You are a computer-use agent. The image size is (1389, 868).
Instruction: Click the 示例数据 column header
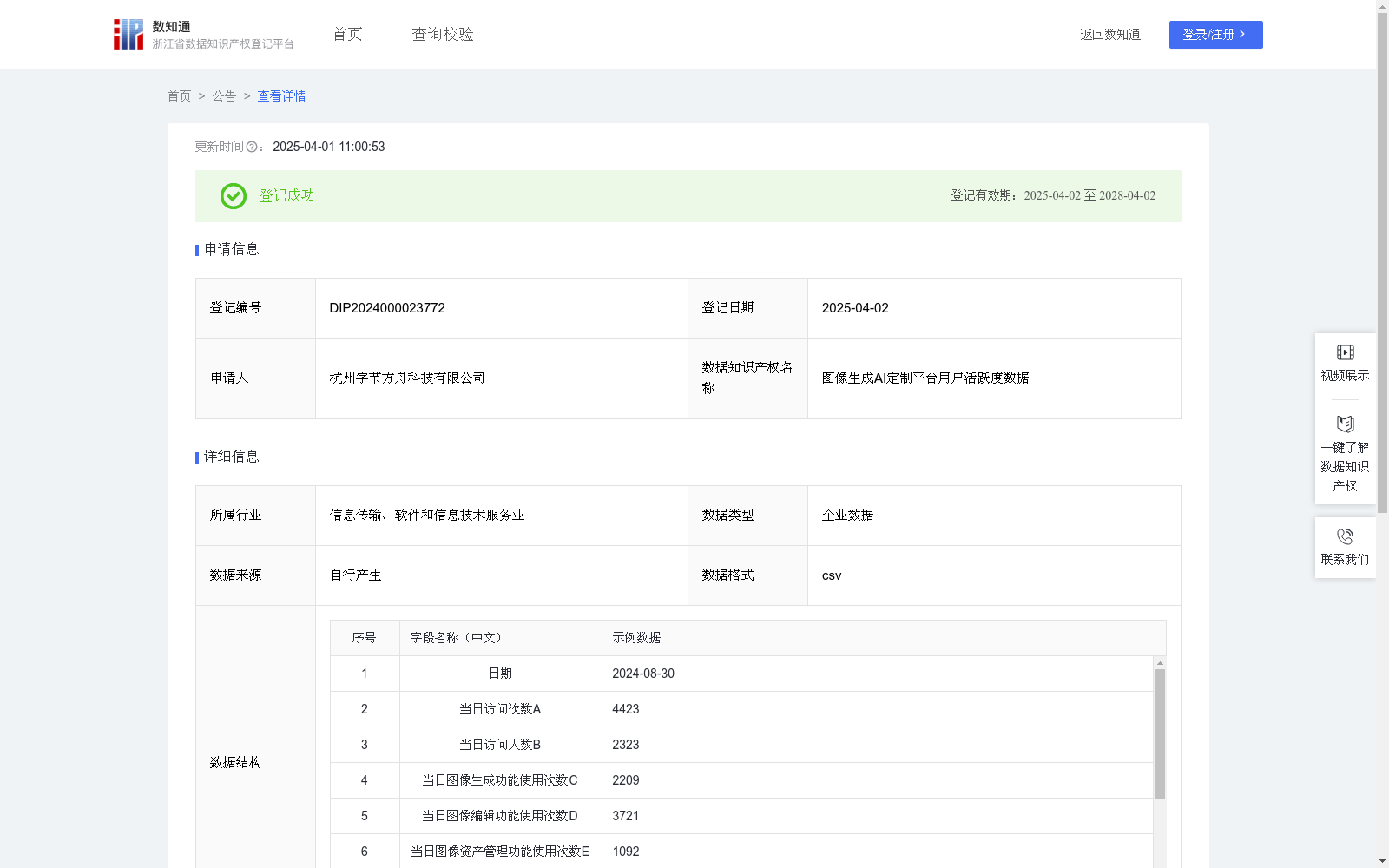click(x=884, y=638)
